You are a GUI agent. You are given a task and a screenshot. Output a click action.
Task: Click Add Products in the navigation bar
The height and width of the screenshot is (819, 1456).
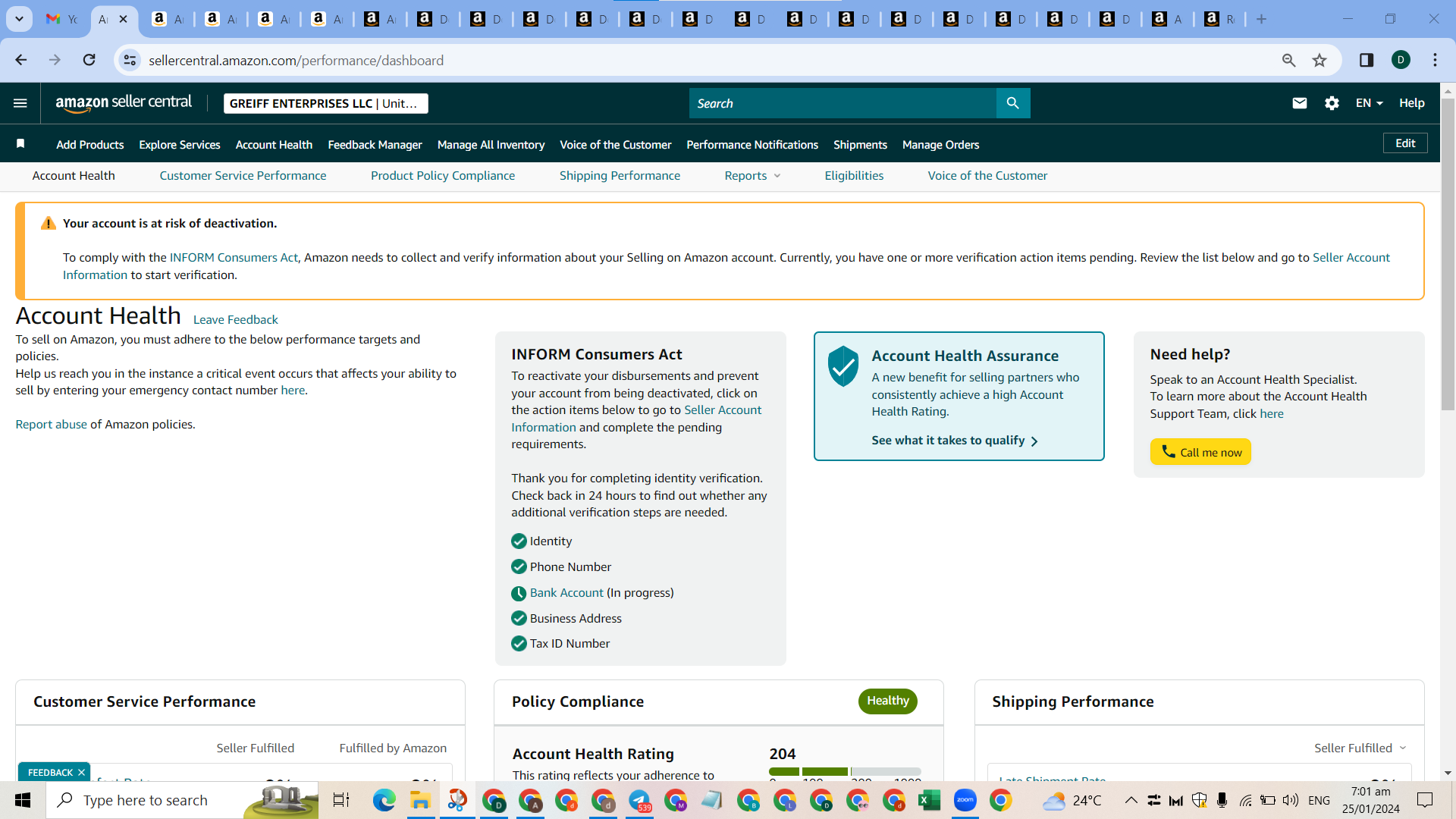pos(89,145)
